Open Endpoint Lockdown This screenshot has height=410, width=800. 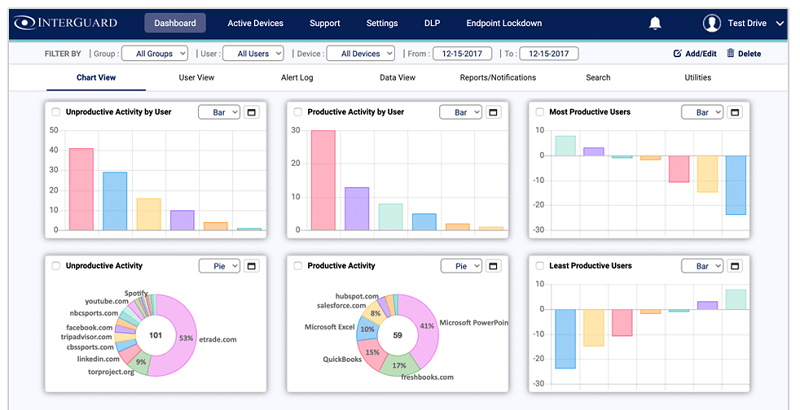[504, 23]
